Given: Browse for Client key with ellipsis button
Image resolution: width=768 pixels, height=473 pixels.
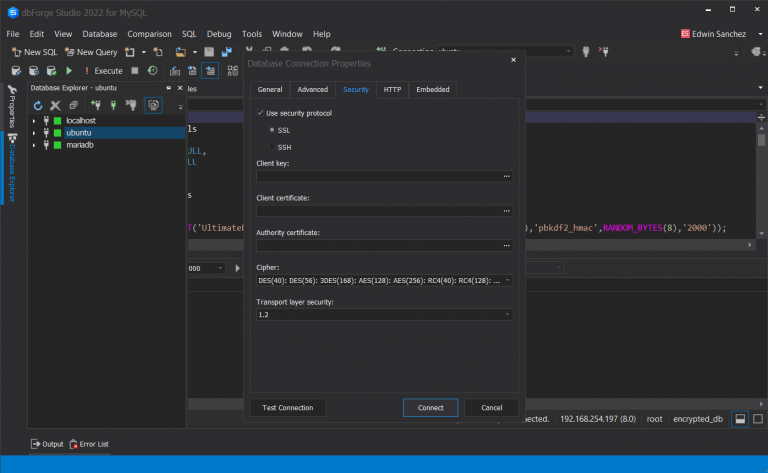Looking at the screenshot, I should pos(507,176).
